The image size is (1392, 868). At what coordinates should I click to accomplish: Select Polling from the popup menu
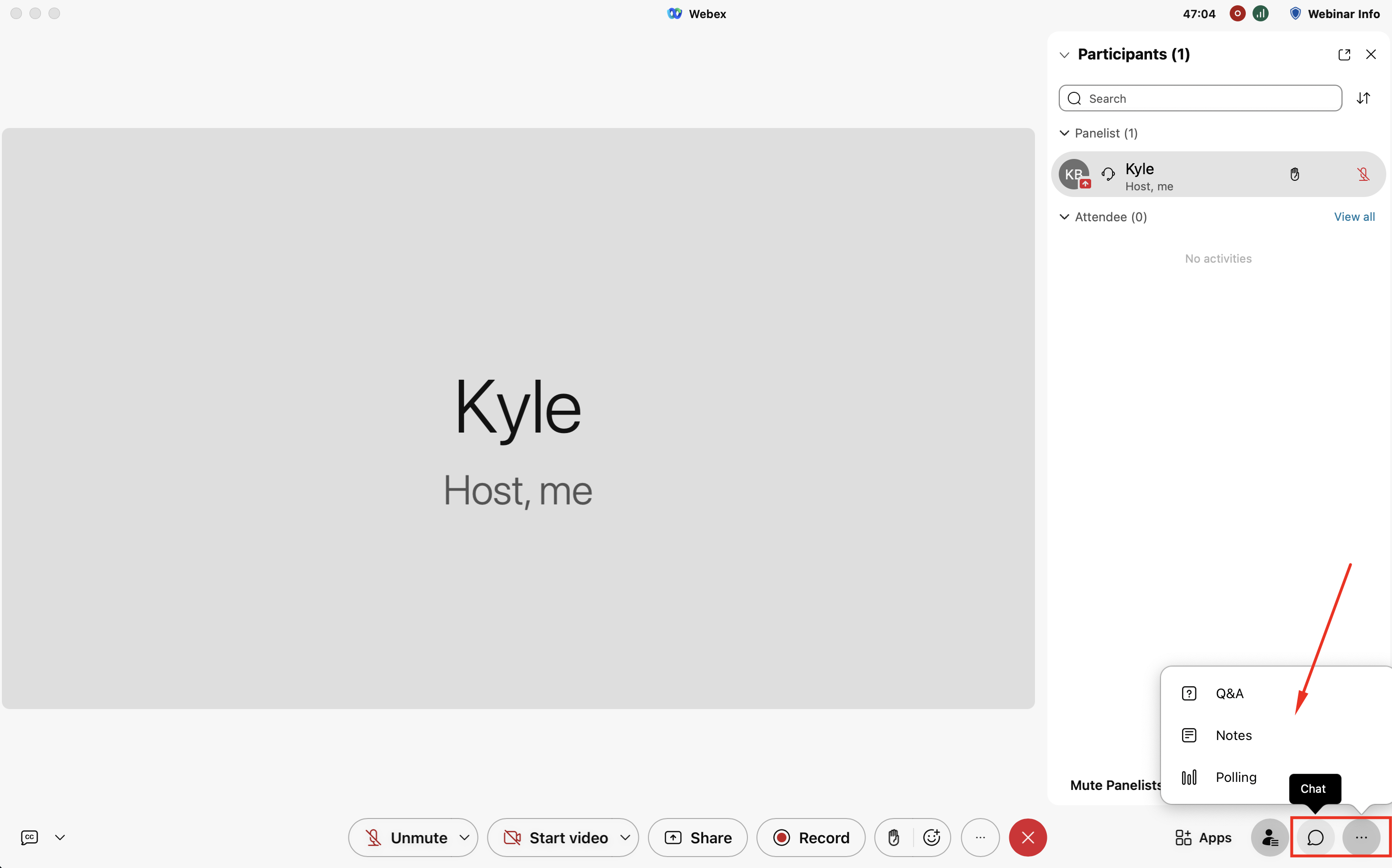pos(1235,777)
